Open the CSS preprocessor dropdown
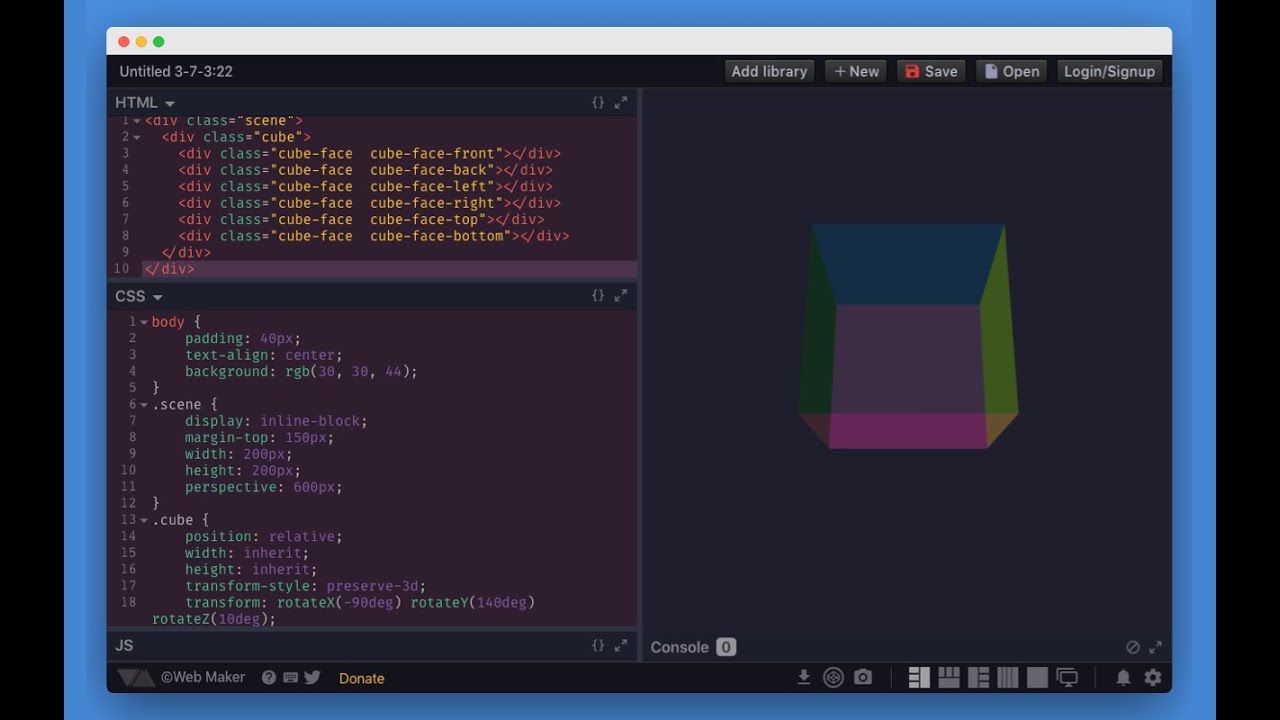Viewport: 1280px width, 720px height. coord(139,296)
